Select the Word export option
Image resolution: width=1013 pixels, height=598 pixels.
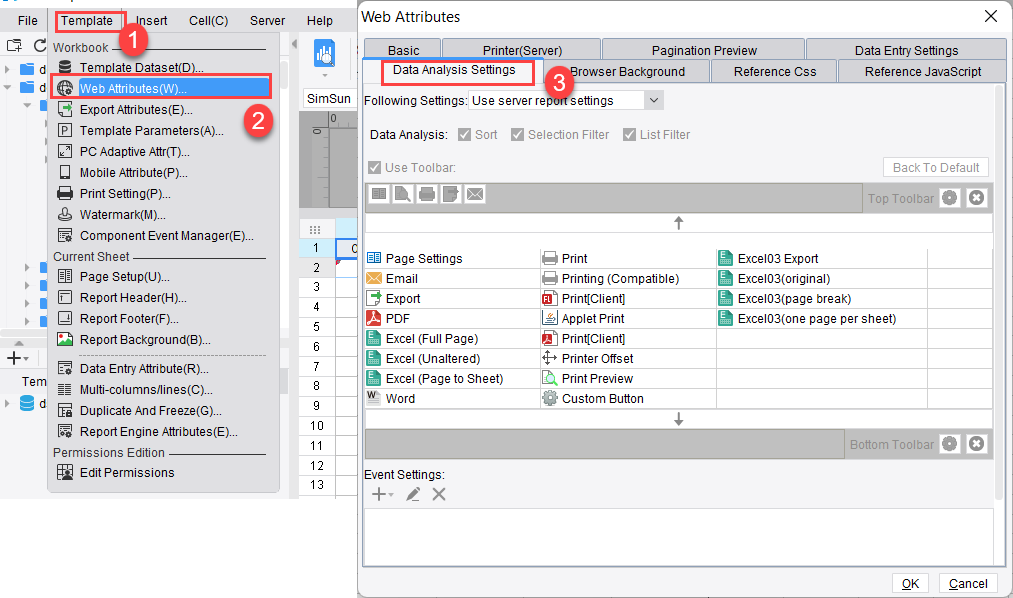tap(400, 399)
